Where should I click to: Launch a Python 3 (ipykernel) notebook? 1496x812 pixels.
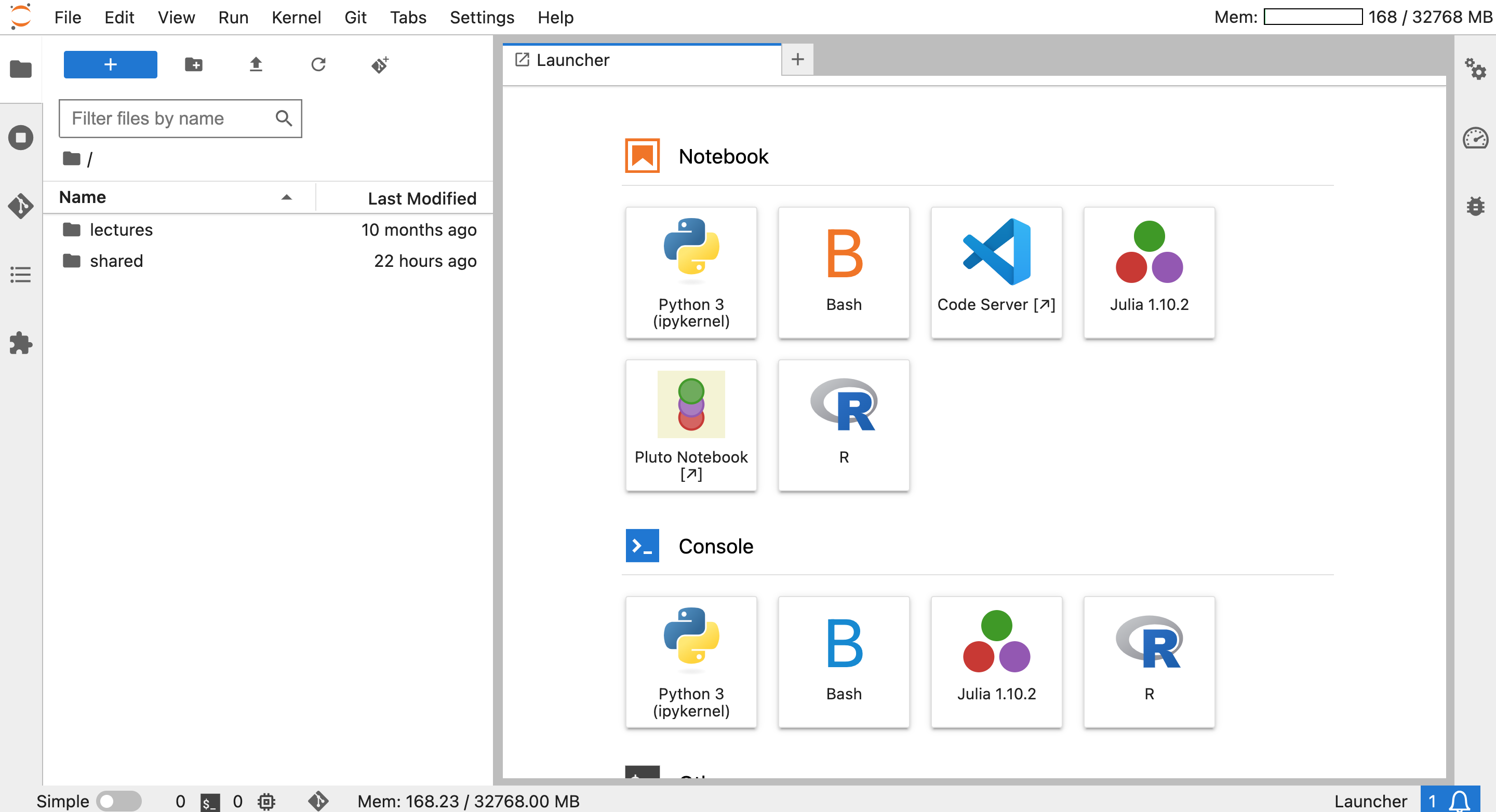690,273
